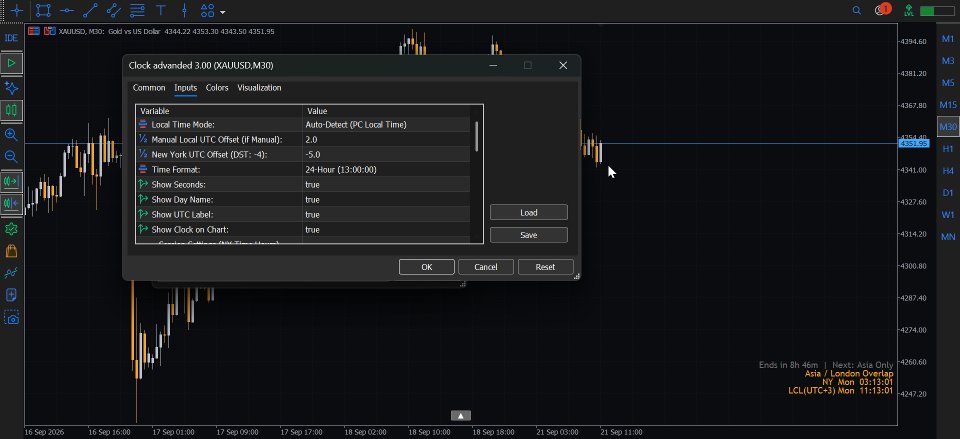
Task: Open the signals line chart icon
Action: pos(11,273)
